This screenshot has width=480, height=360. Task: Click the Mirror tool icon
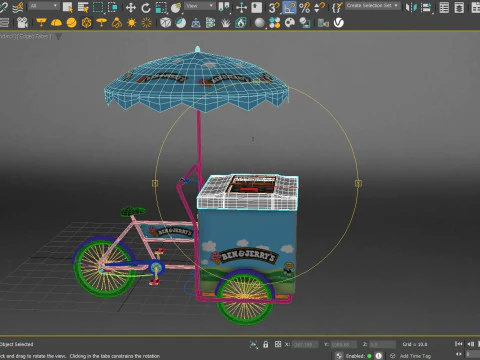click(411, 7)
